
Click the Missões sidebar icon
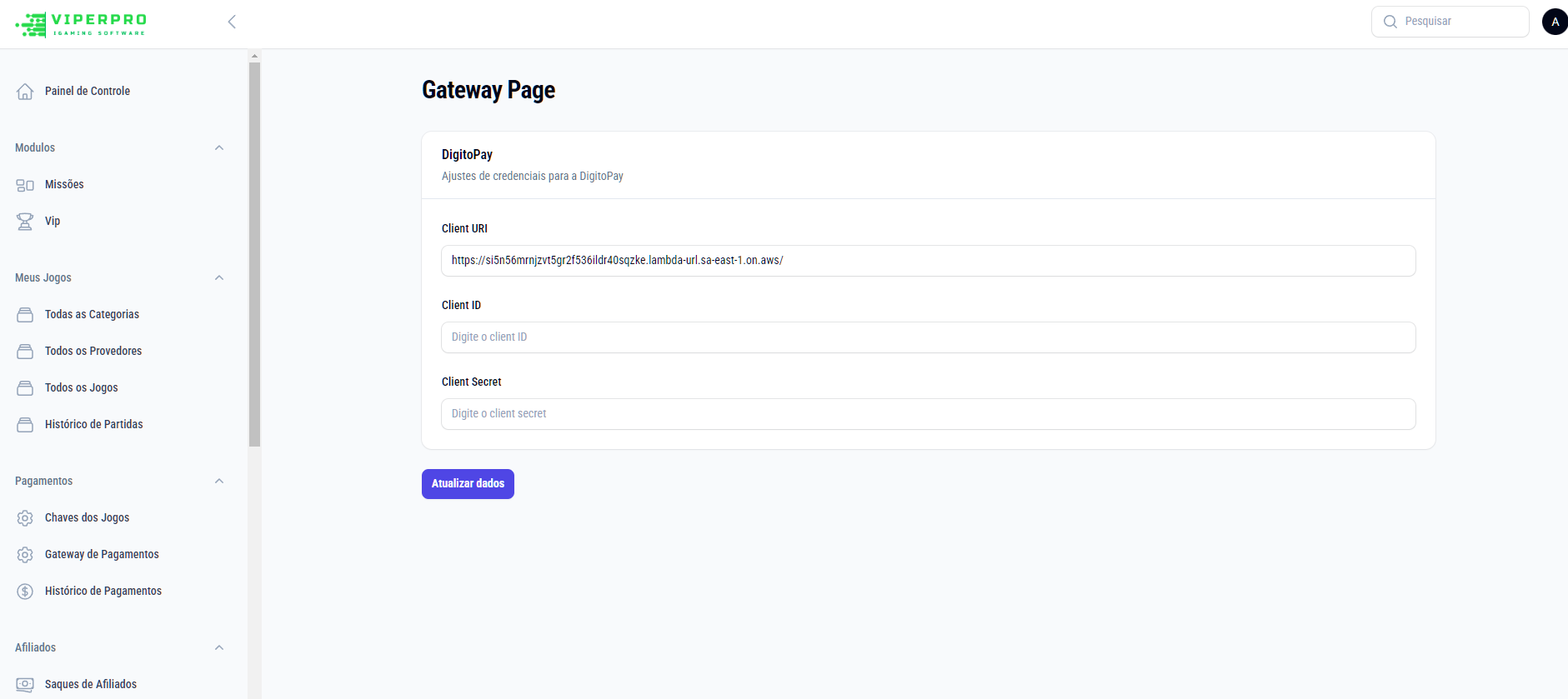(25, 185)
